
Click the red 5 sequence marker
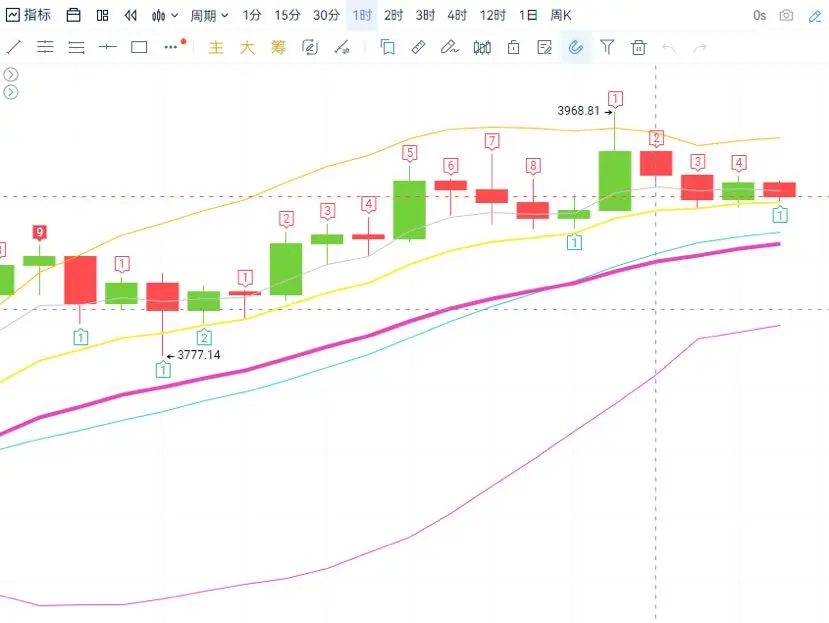pyautogui.click(x=409, y=153)
